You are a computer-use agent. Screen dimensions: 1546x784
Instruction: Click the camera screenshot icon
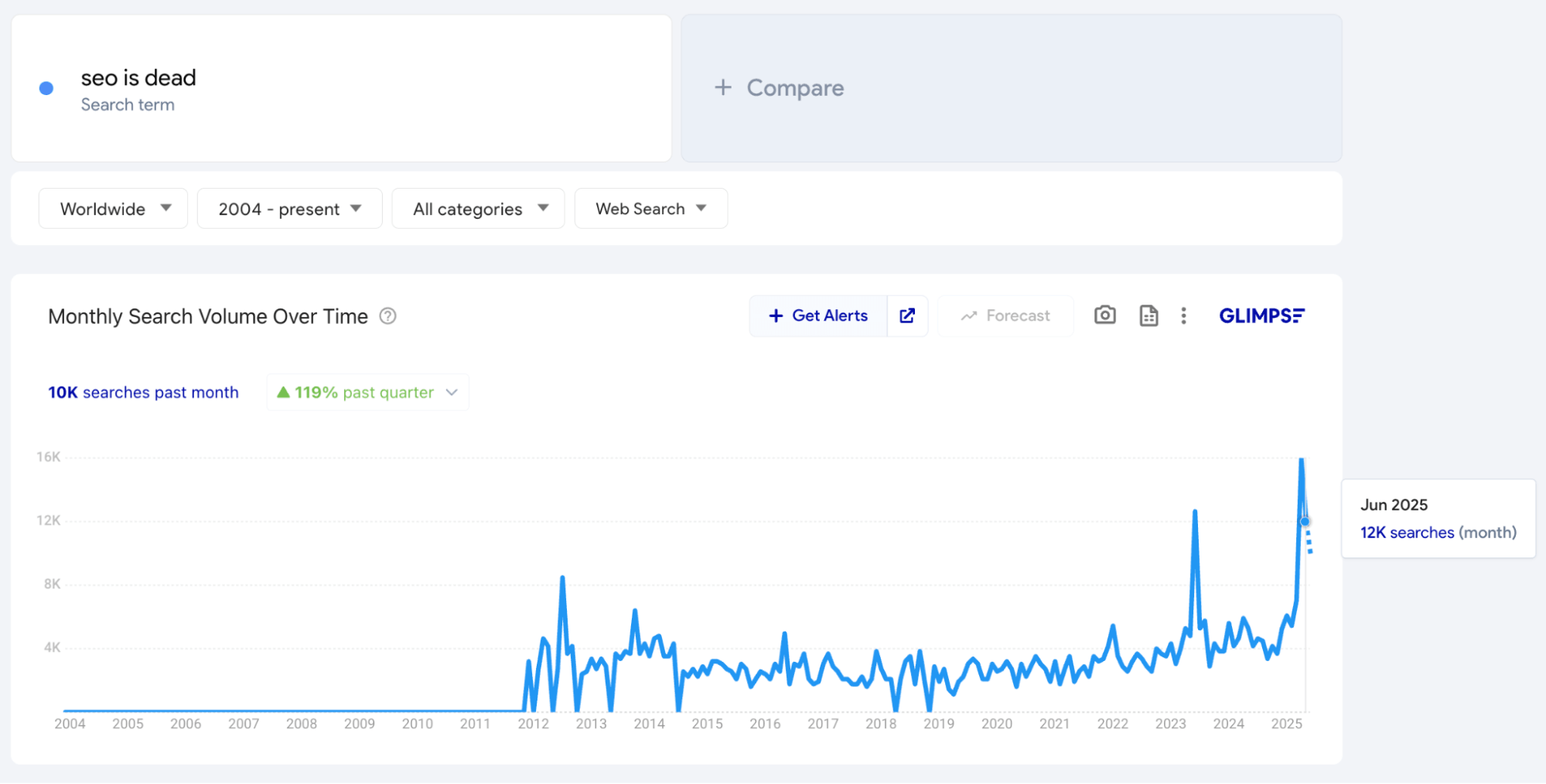click(1105, 315)
